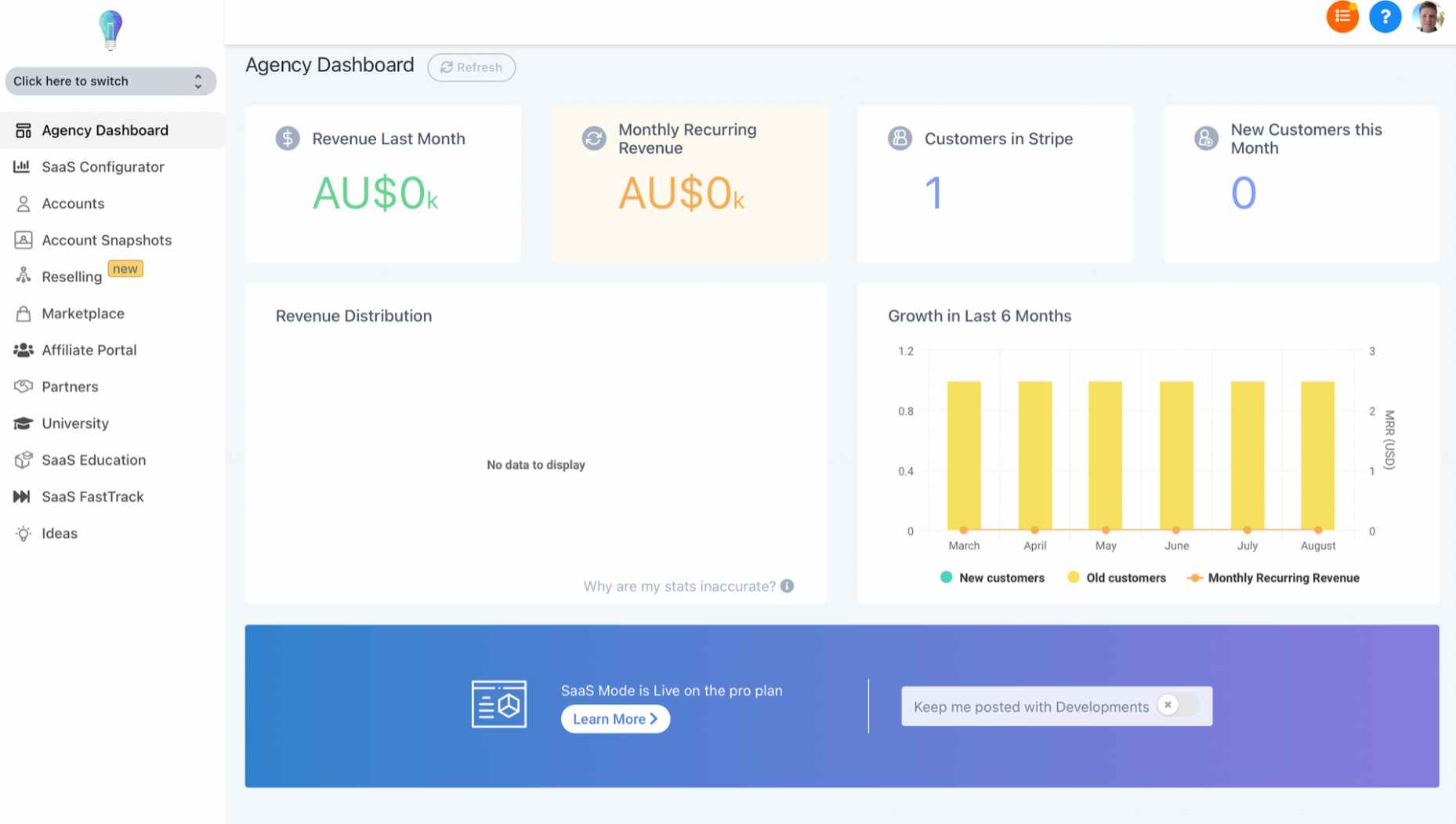
Task: Click the Accounts person icon
Action: (x=24, y=204)
